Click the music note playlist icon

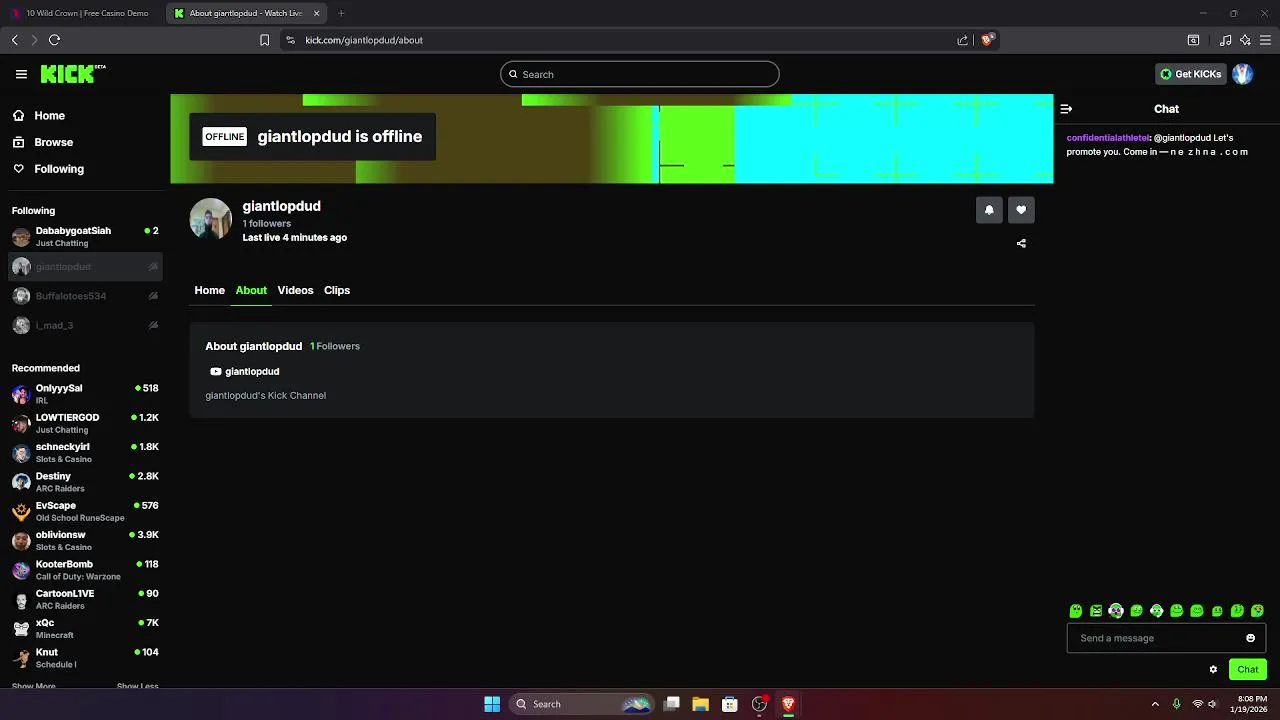point(1225,40)
